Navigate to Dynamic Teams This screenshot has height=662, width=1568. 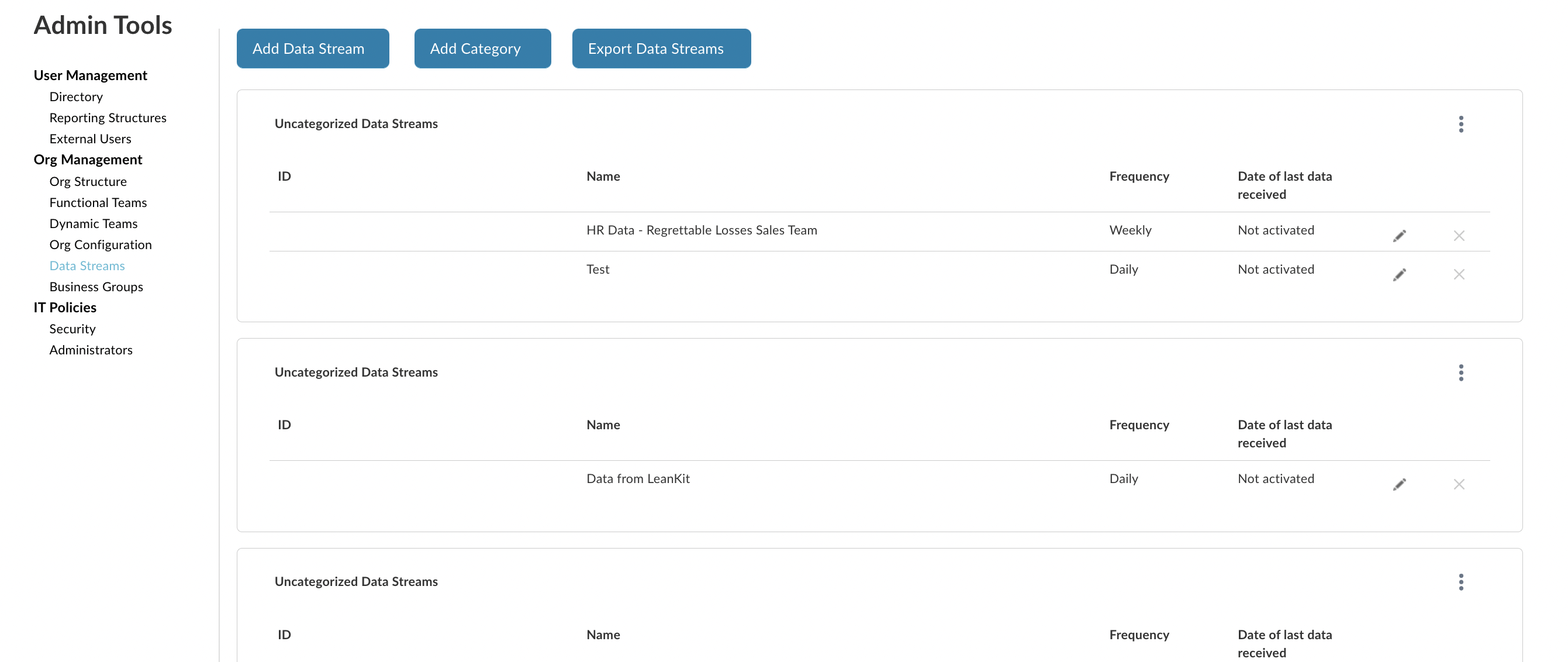(94, 223)
